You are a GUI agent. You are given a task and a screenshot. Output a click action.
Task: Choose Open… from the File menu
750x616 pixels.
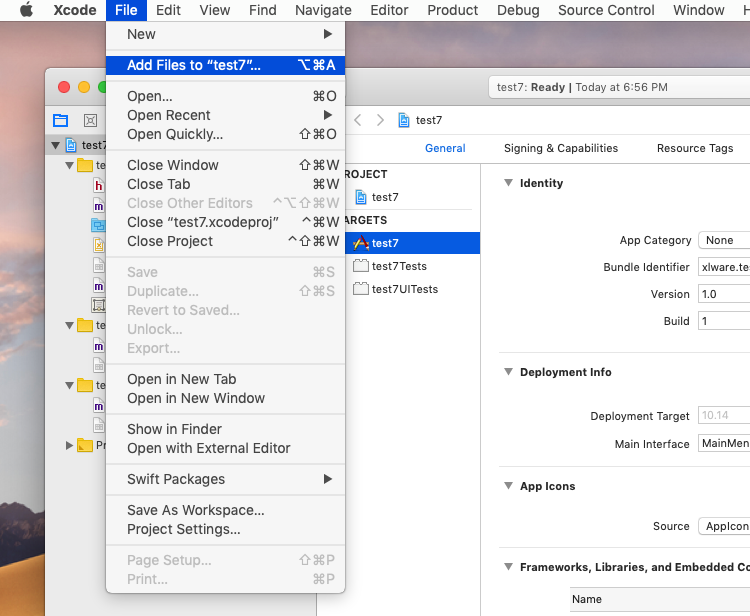pyautogui.click(x=225, y=96)
